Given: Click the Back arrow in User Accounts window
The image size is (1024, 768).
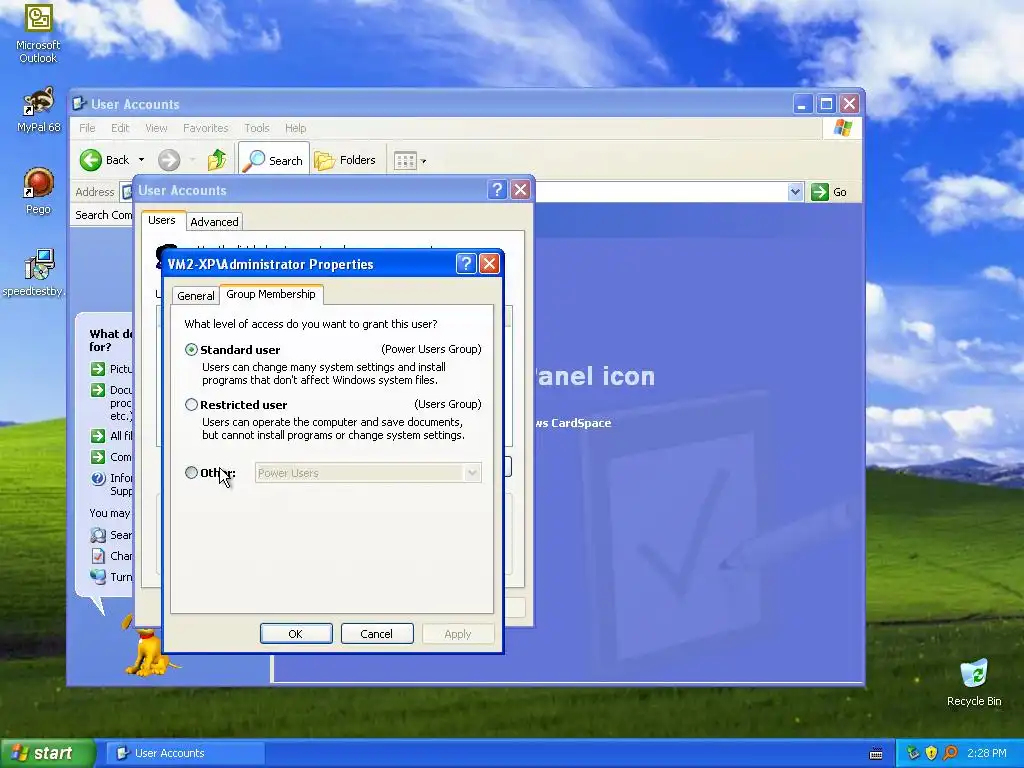Looking at the screenshot, I should (x=91, y=160).
